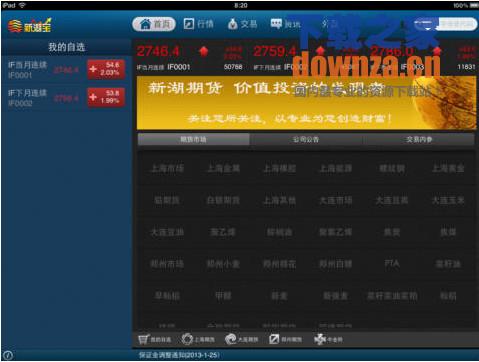The width and height of the screenshot is (479, 362).
Task: Select 郑州小麦 in the market grid
Action: (223, 264)
